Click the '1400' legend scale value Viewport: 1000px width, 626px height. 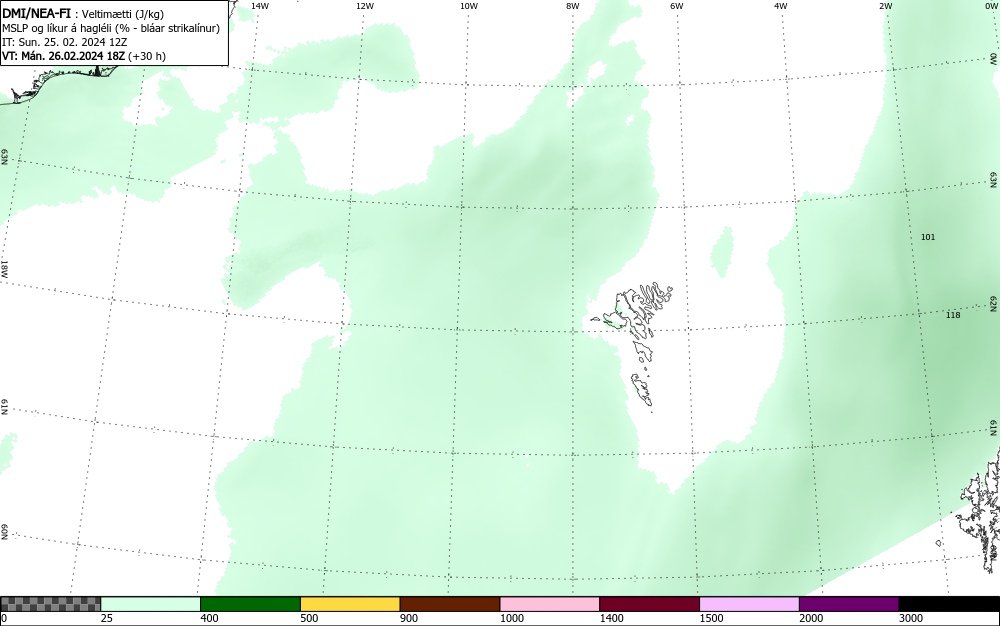(612, 618)
